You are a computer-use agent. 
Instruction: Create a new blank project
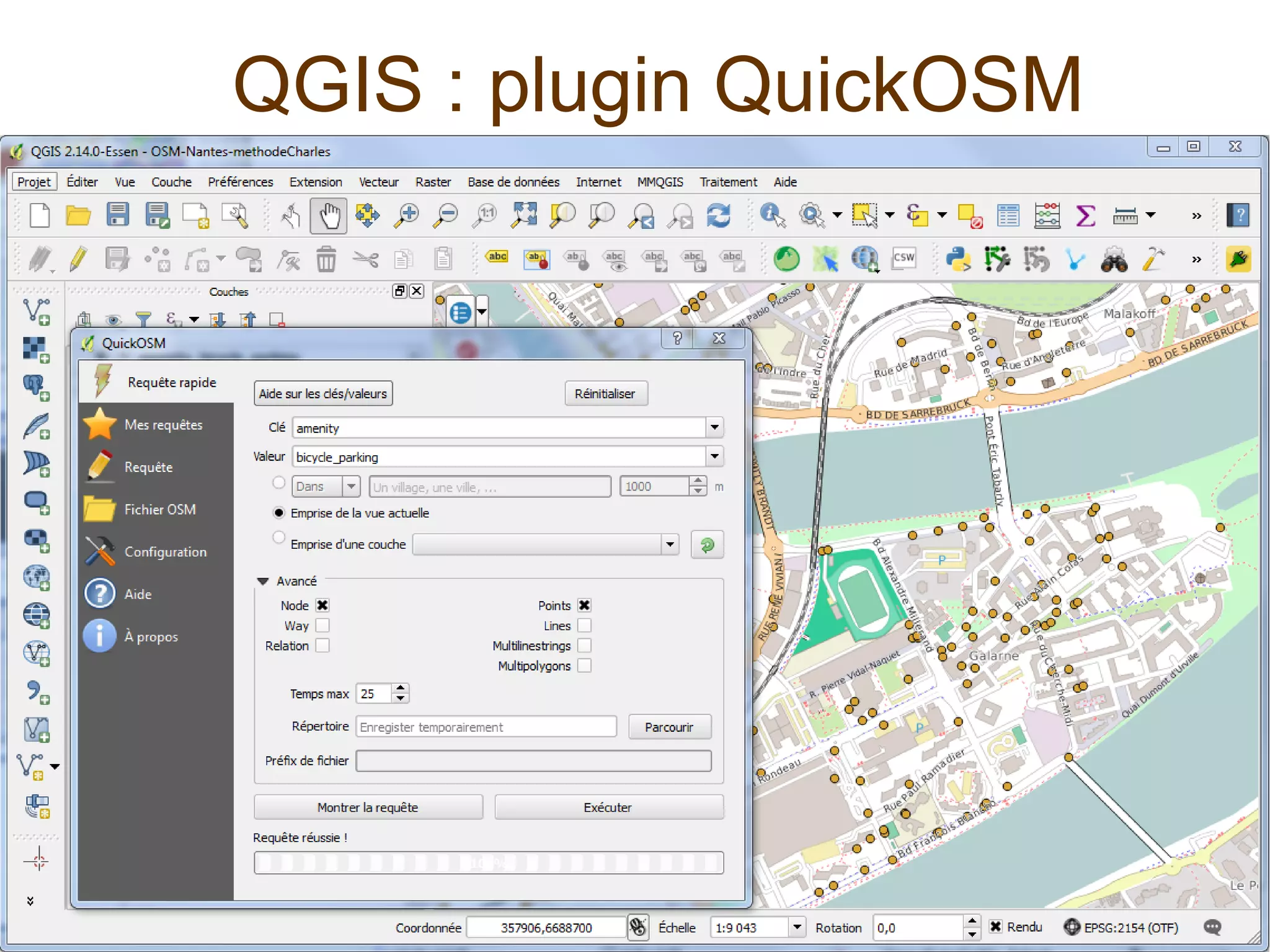(40, 216)
